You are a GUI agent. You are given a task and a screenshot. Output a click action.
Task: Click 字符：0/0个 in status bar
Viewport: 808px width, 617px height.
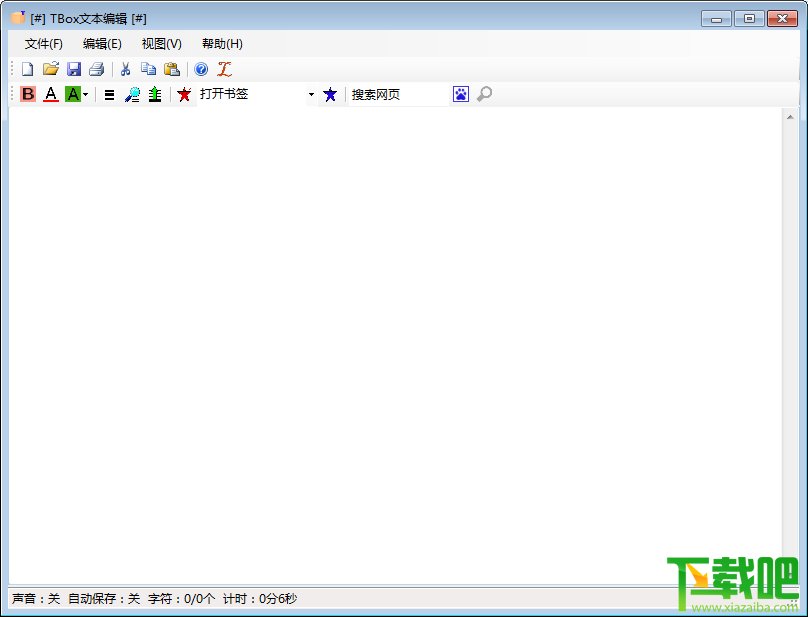click(x=181, y=599)
